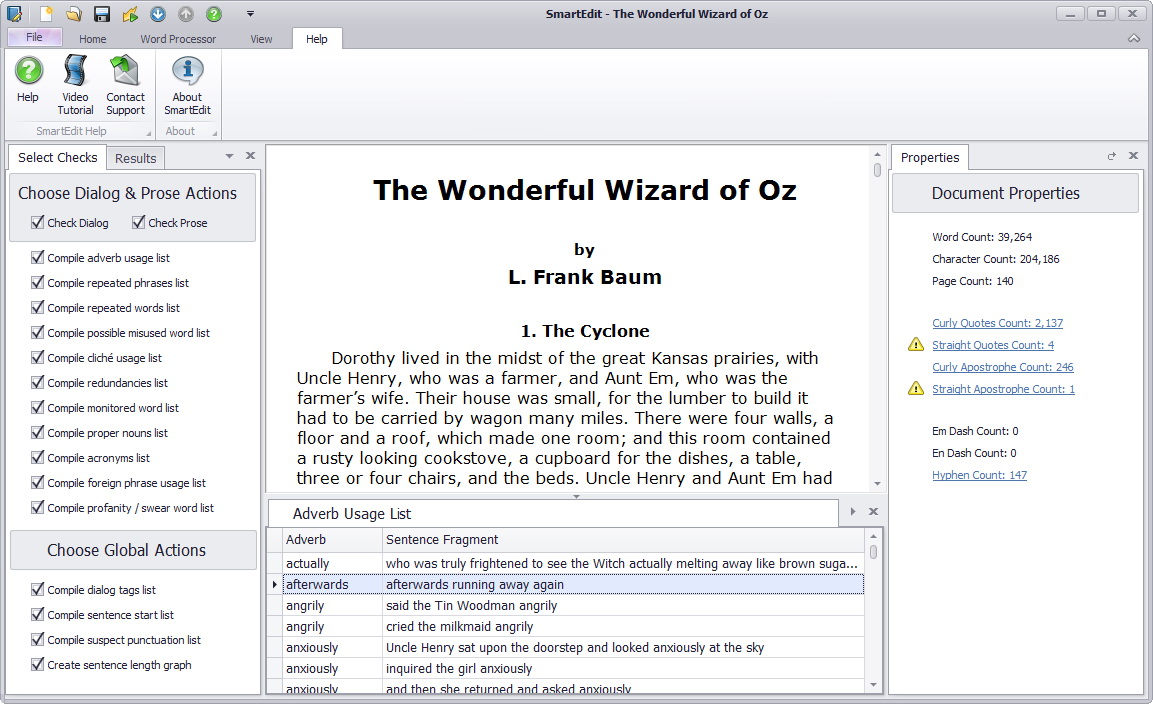1153x704 pixels.
Task: Open the Quick Access Toolbar customize dropdown
Action: (250, 14)
